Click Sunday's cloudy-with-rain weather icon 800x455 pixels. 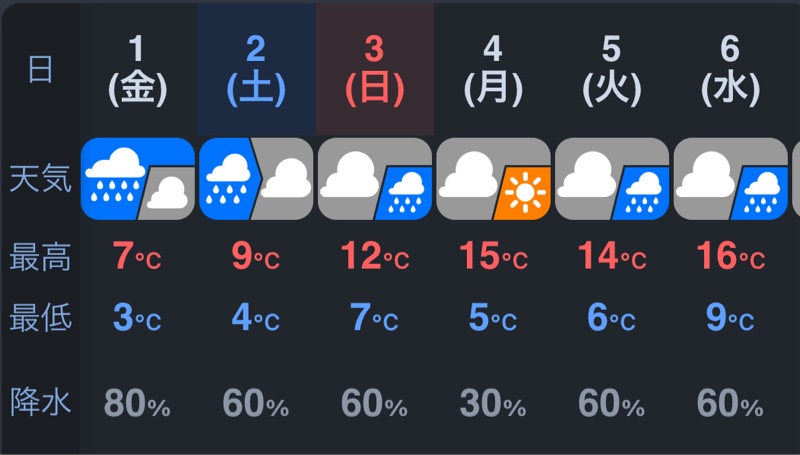375,179
